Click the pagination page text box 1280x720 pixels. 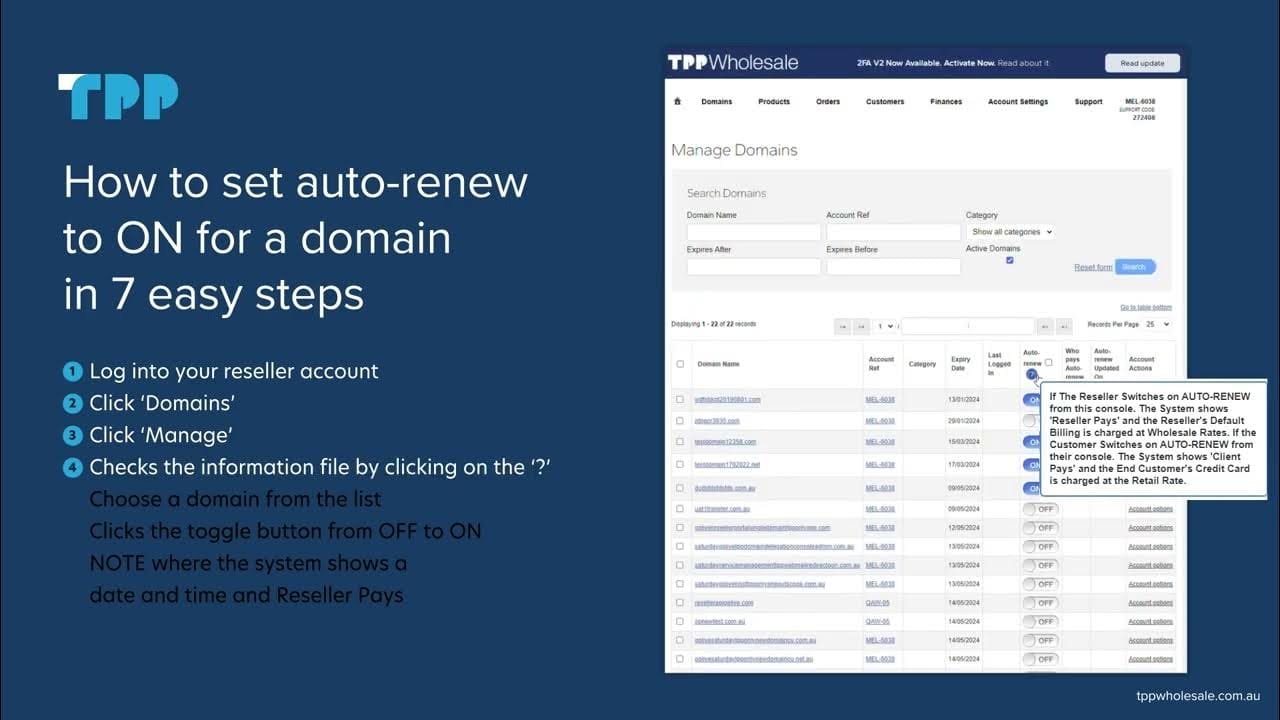click(968, 326)
